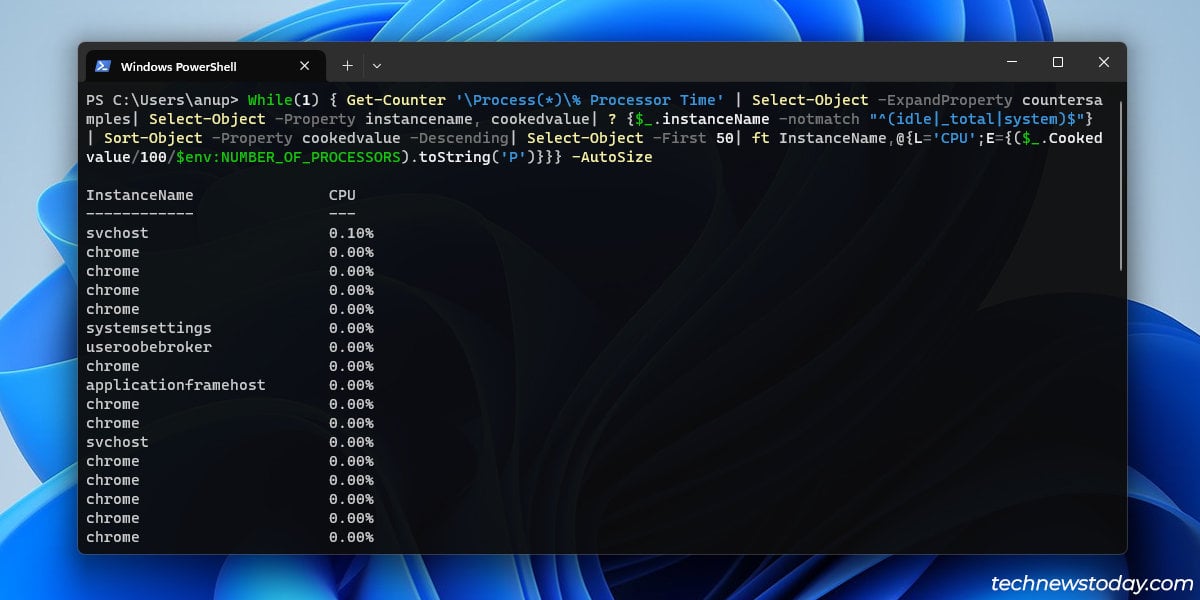Screen dimensions: 1200x600
Task: Expand the new tab profile dropdown chevron
Action: [x=377, y=65]
